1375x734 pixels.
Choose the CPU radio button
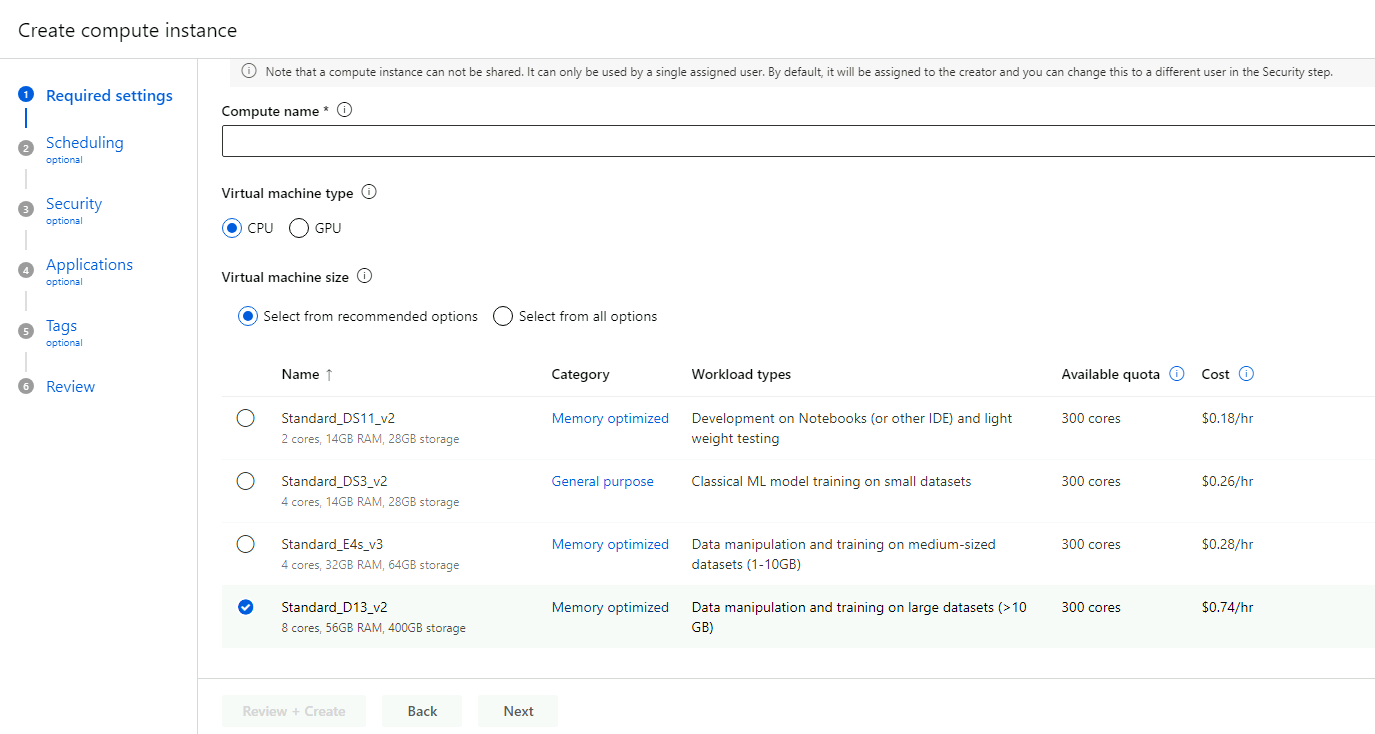click(232, 228)
